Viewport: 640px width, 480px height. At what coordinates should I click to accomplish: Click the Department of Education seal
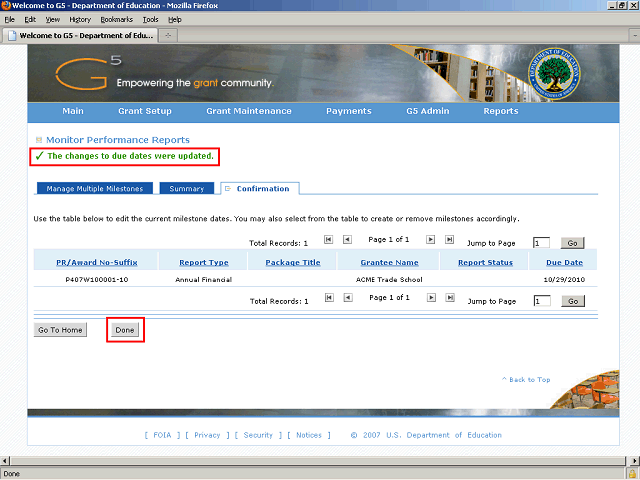click(x=554, y=74)
